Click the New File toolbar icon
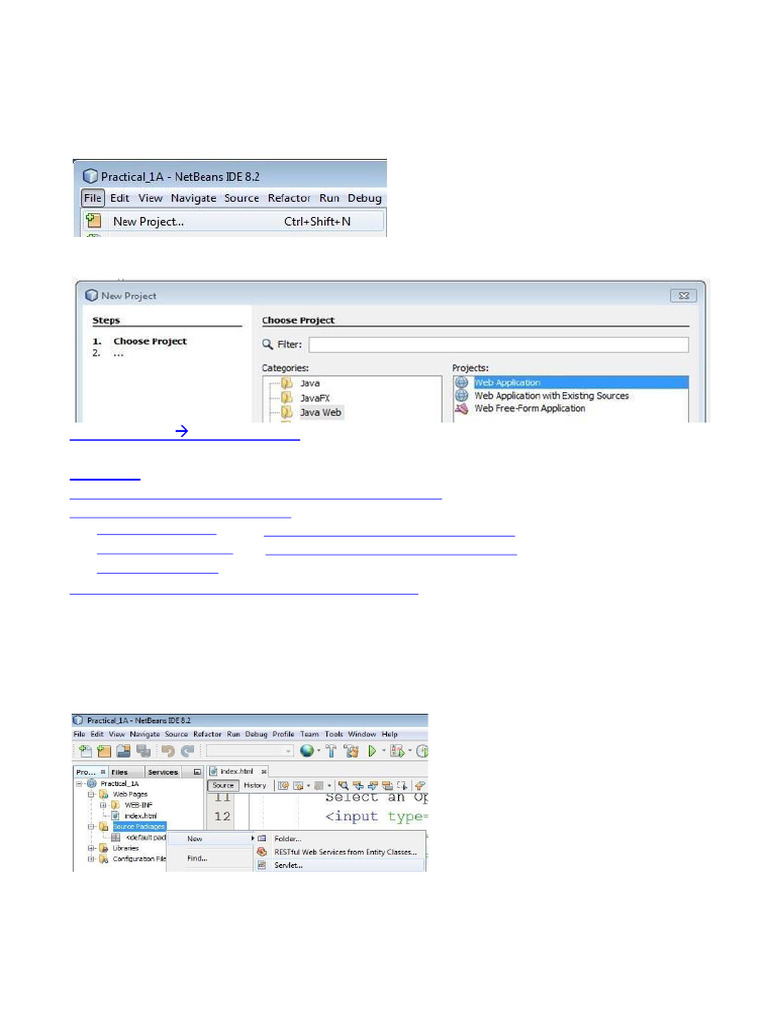Viewport: 768px width, 1024px height. click(x=86, y=751)
